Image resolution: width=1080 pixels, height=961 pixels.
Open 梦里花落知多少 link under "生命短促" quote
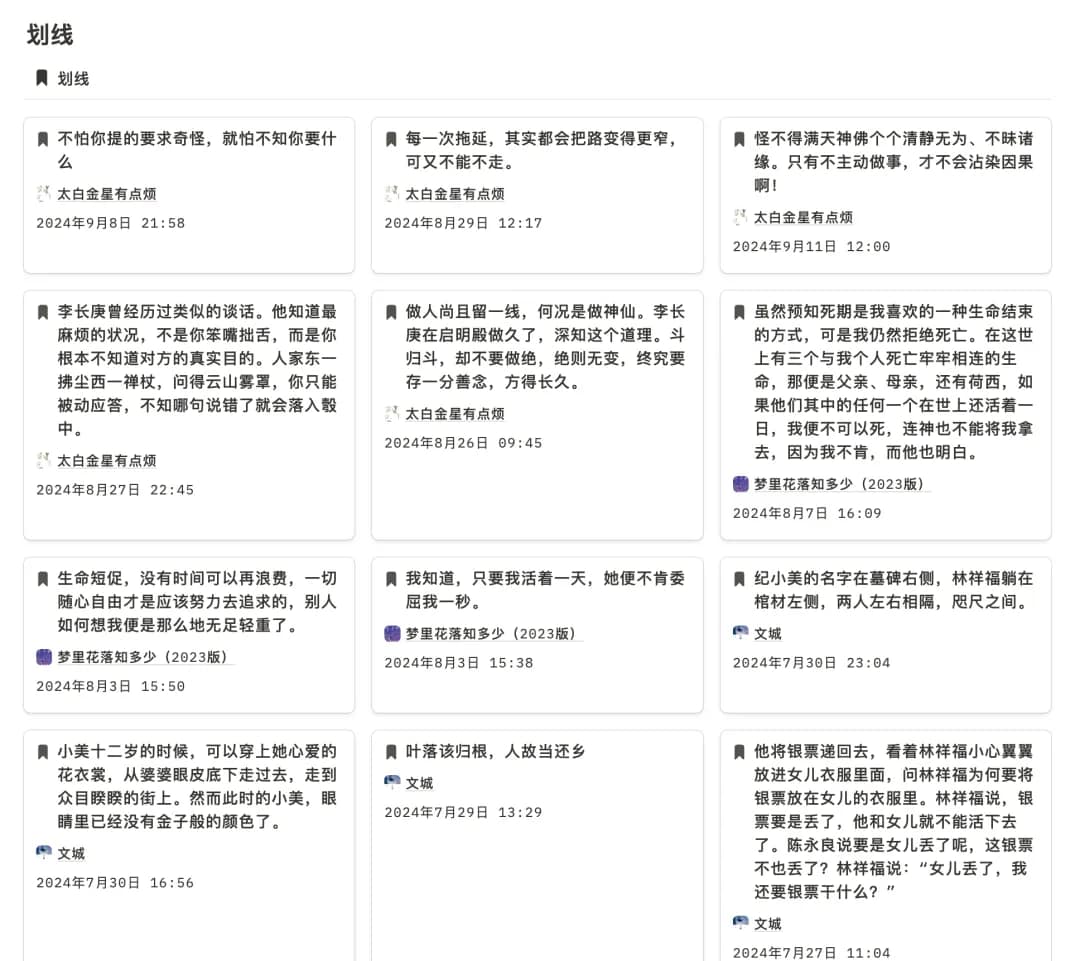pyautogui.click(x=144, y=657)
